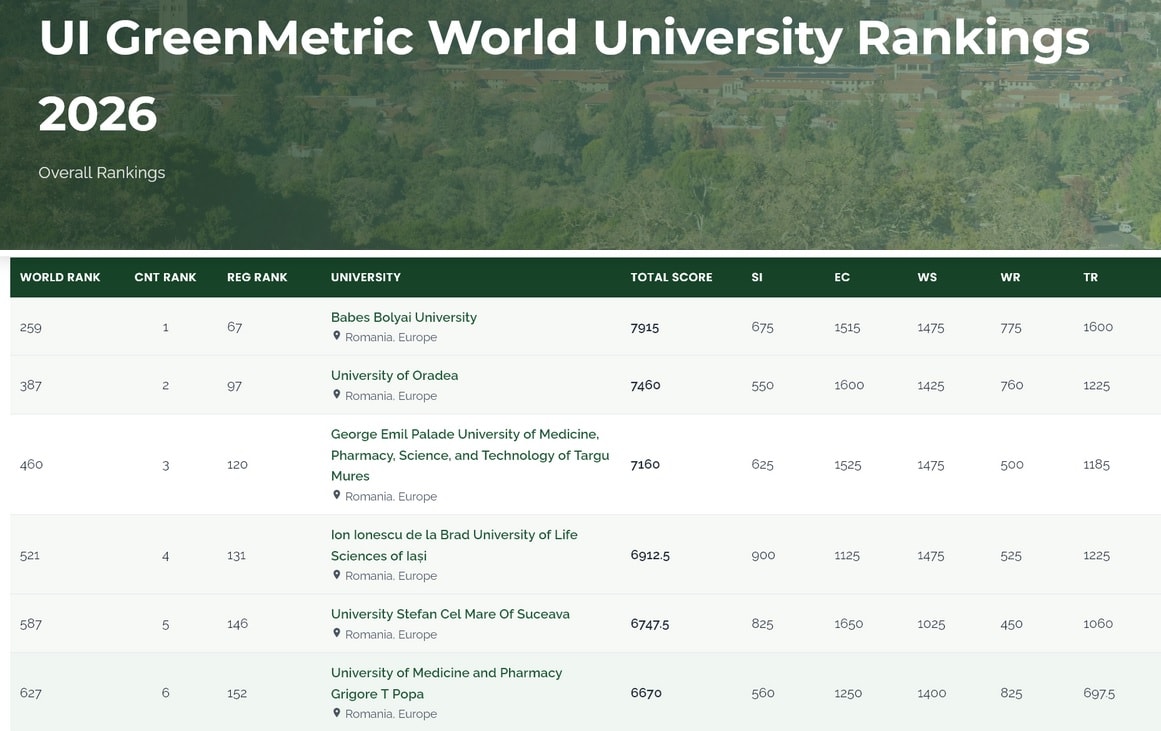Click world rank value 460
The width and height of the screenshot is (1161, 731).
pos(31,464)
